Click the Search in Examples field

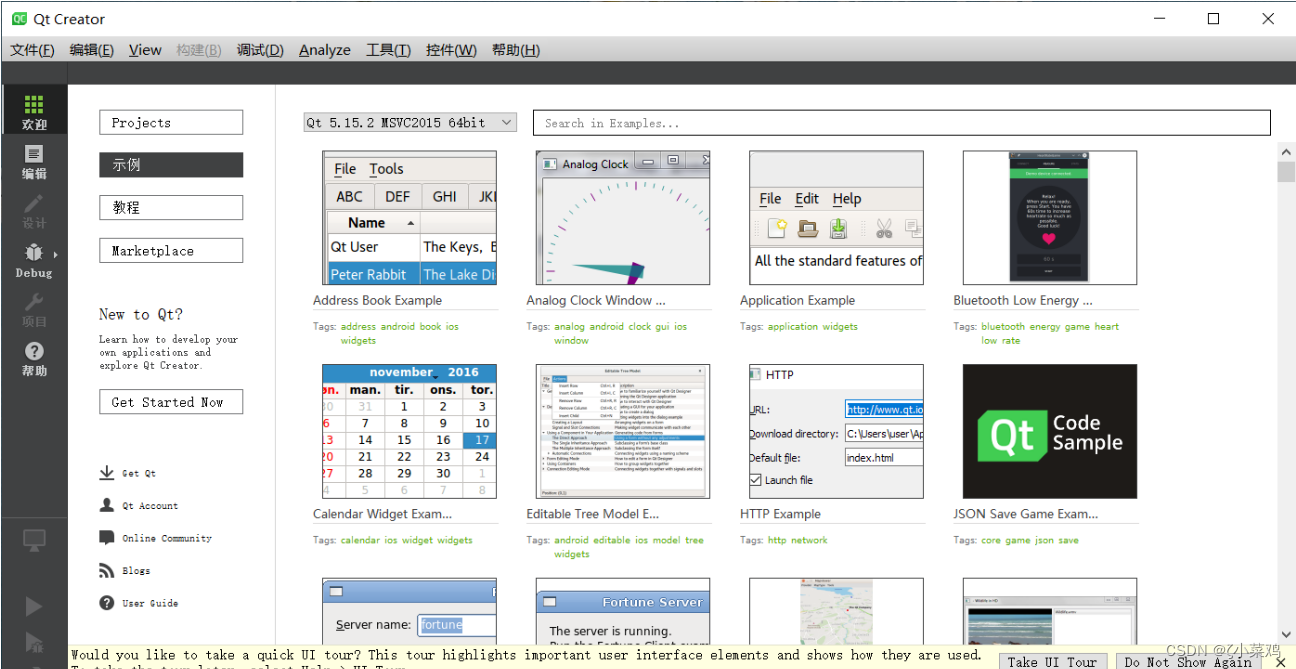point(901,122)
